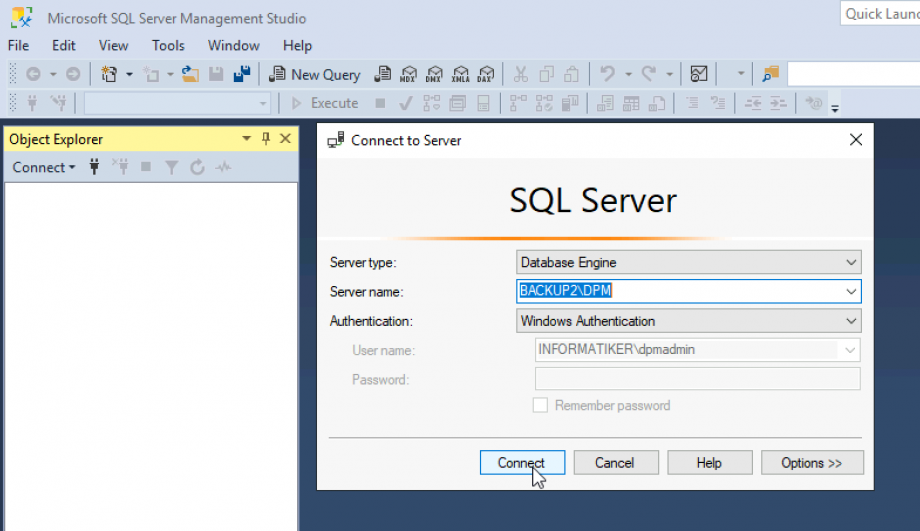
Task: Open the Authentication dropdown list
Action: point(851,321)
